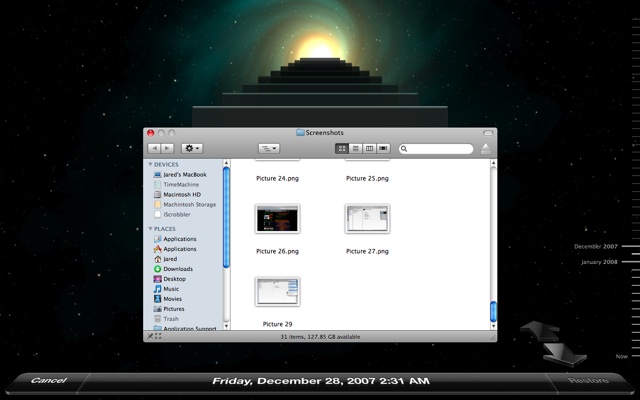Screen dimensions: 640x400
Task: Open the Action gear menu
Action: [x=192, y=149]
